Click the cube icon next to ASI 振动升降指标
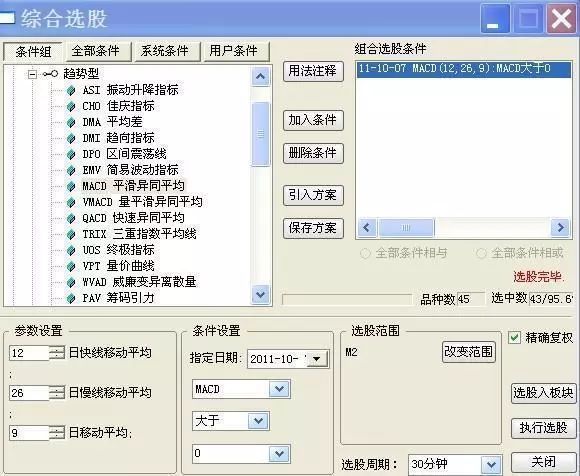Screen dimensions: 580x476 [x=71, y=90]
